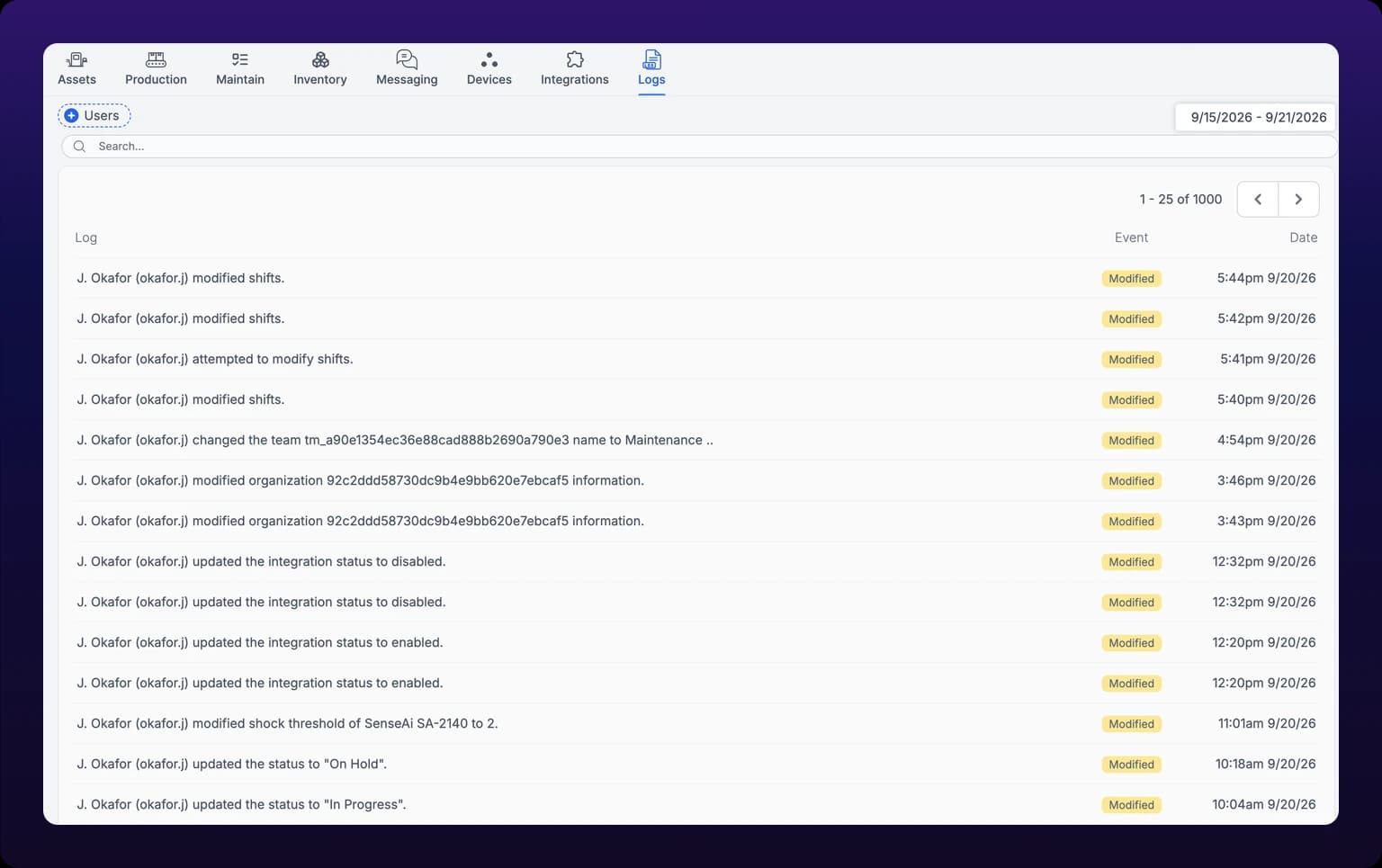1382x868 pixels.
Task: Click Modified badge on 11:01am row
Action: click(x=1131, y=724)
